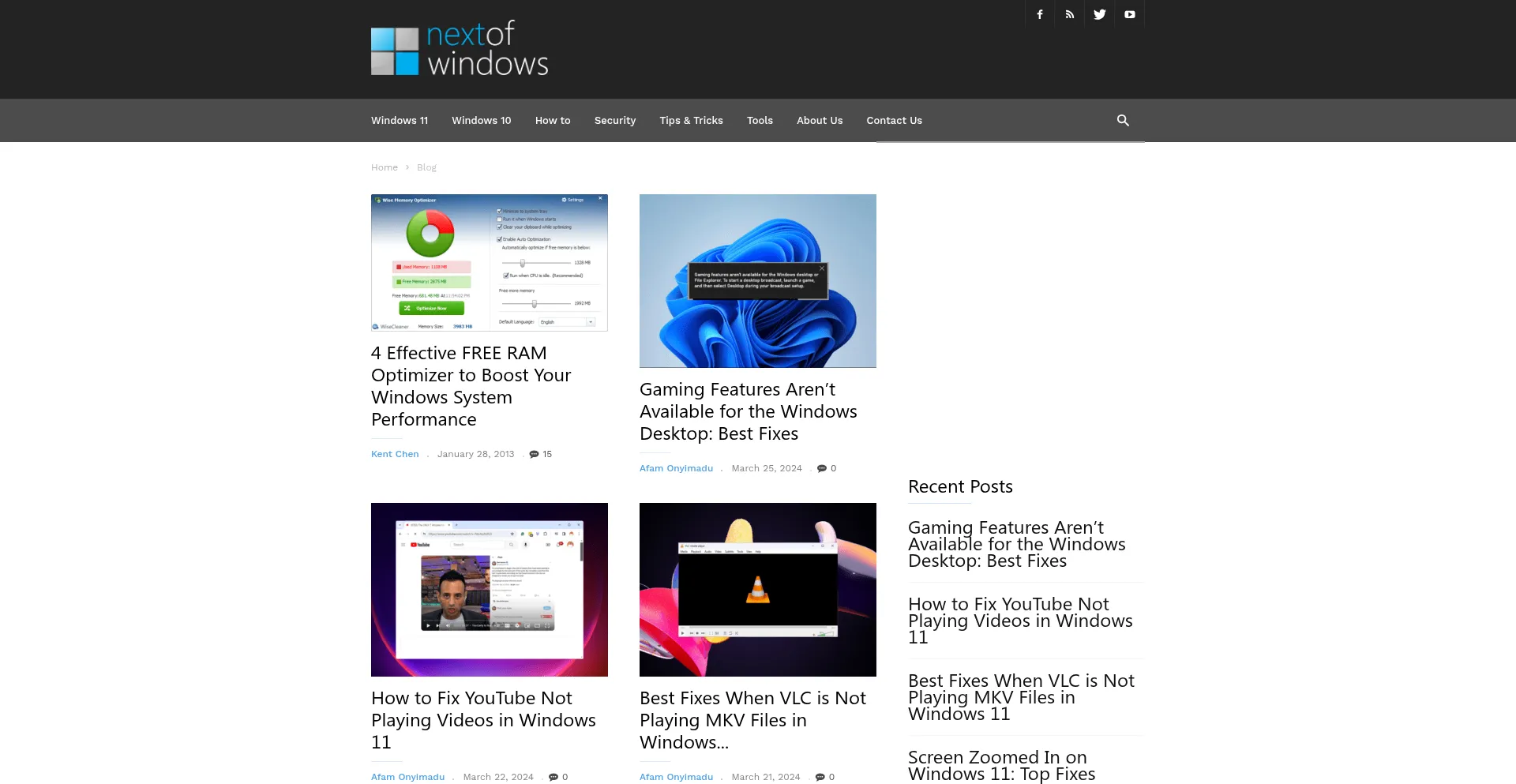Go to the How to section
Image resolution: width=1516 pixels, height=784 pixels.
[x=553, y=120]
